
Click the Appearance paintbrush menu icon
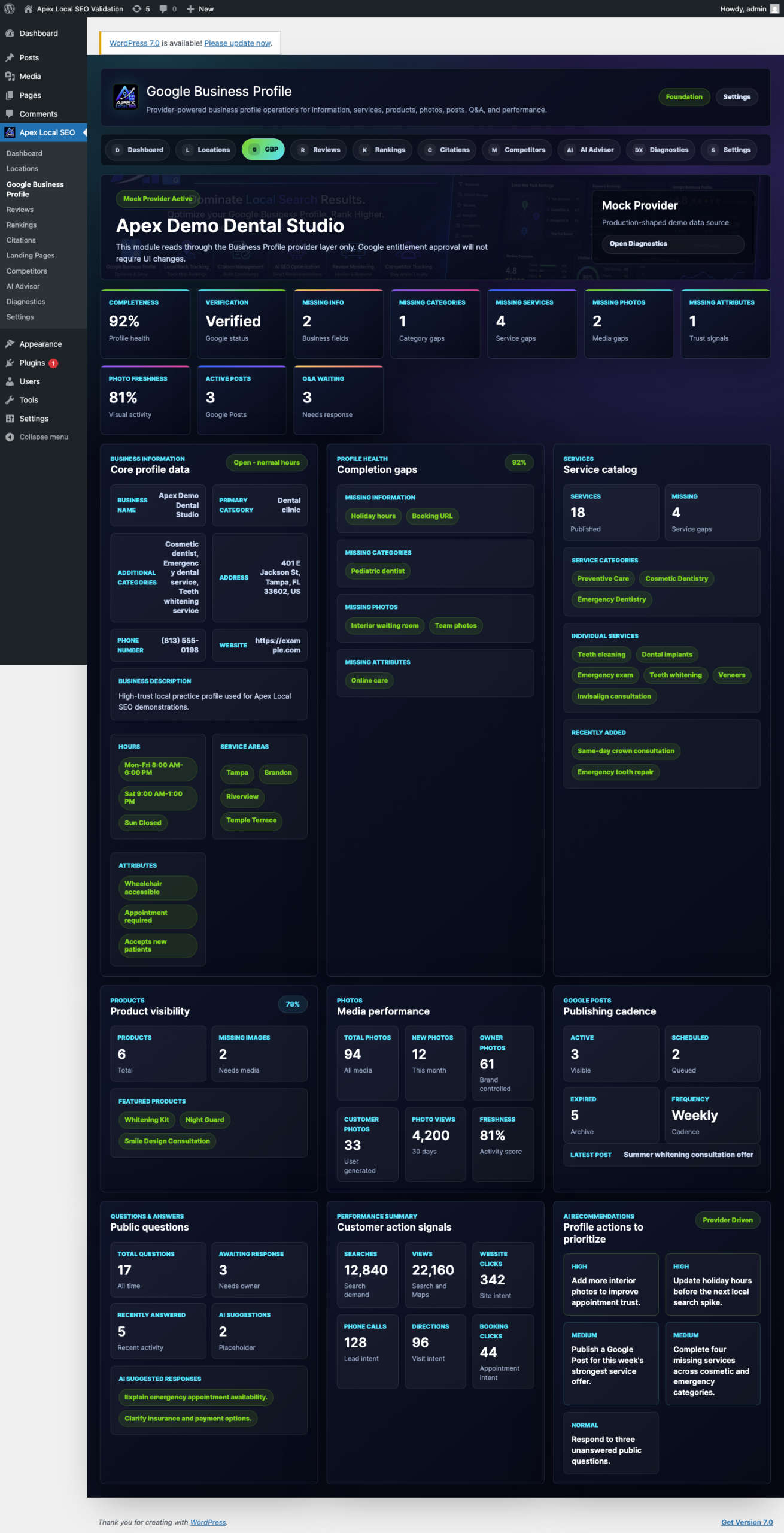[10, 344]
